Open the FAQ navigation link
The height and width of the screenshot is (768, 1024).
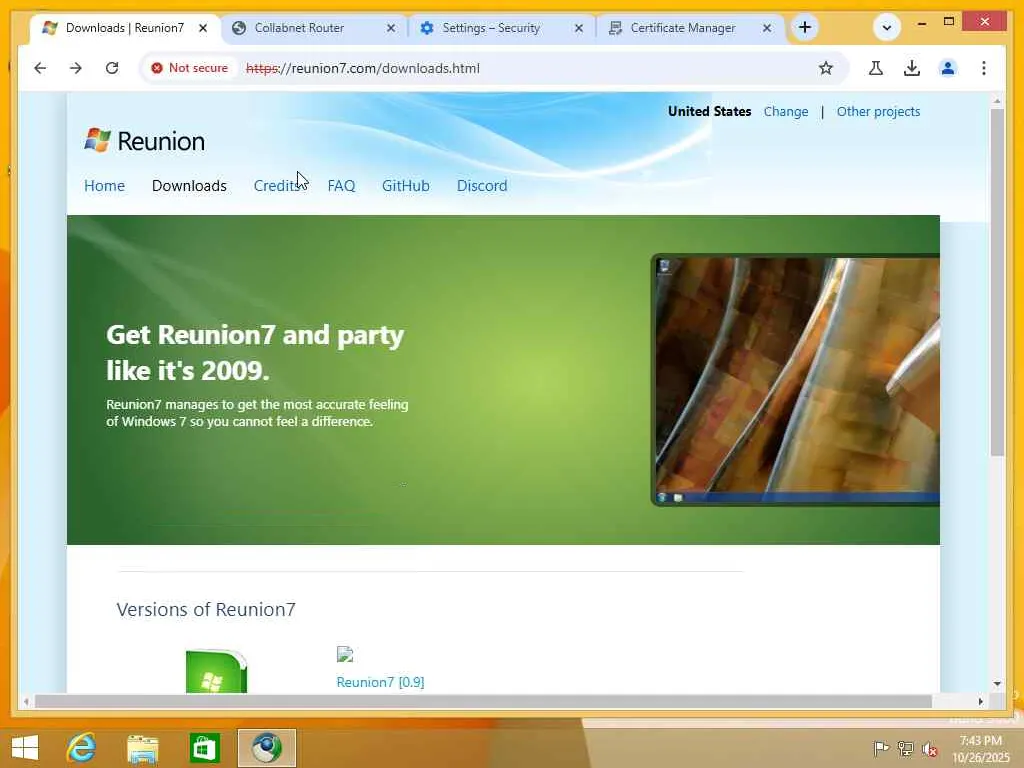[x=341, y=185]
